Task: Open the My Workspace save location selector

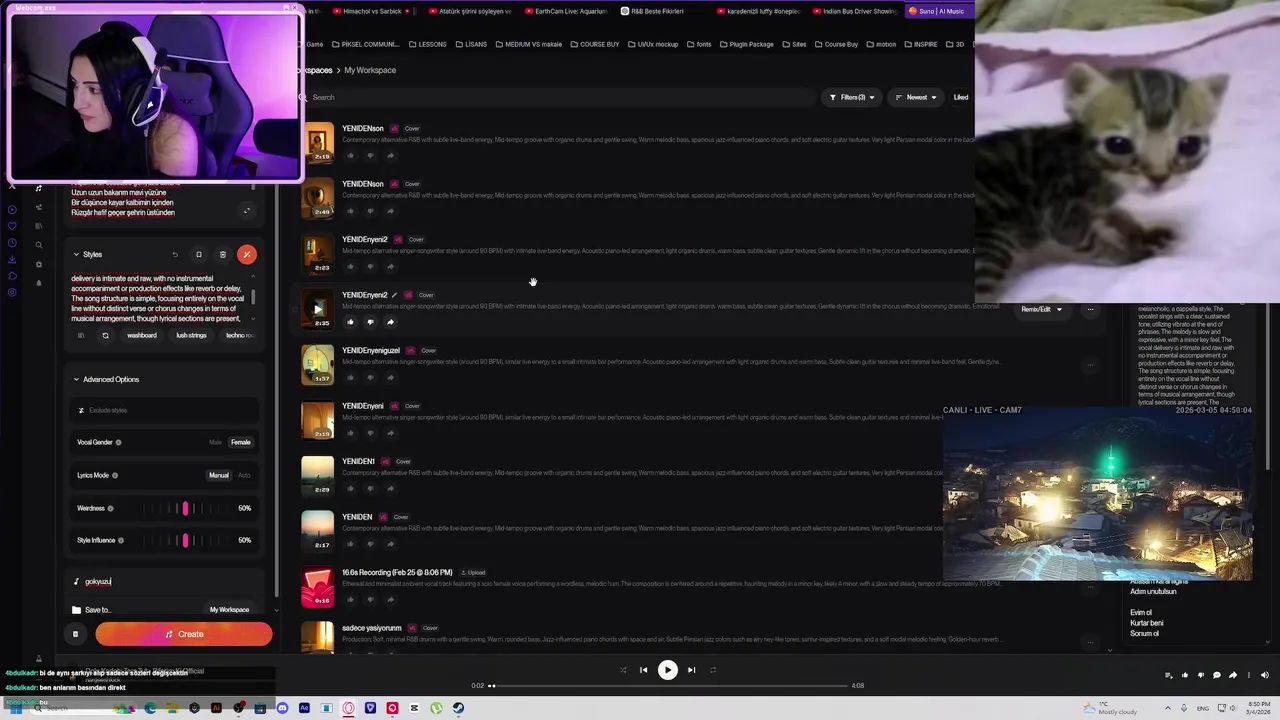Action: [229, 610]
